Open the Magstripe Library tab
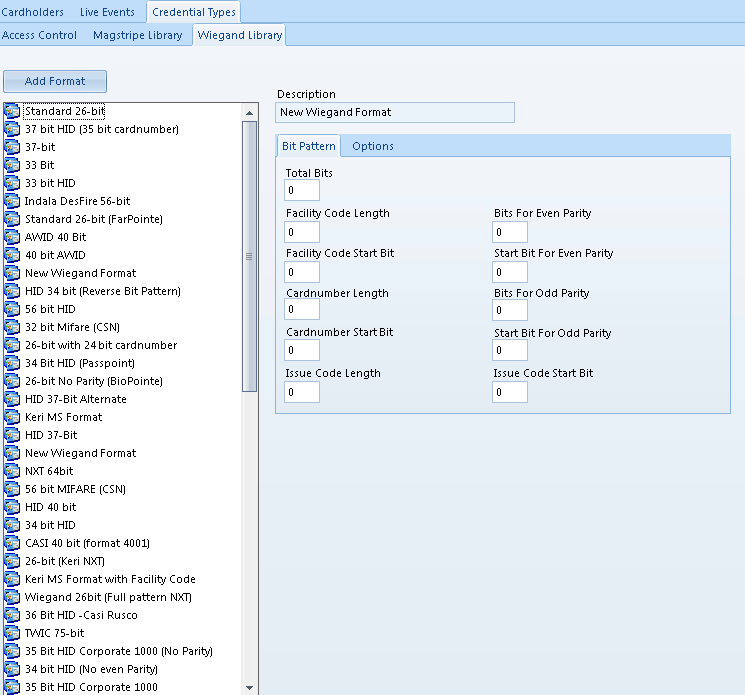 [137, 35]
